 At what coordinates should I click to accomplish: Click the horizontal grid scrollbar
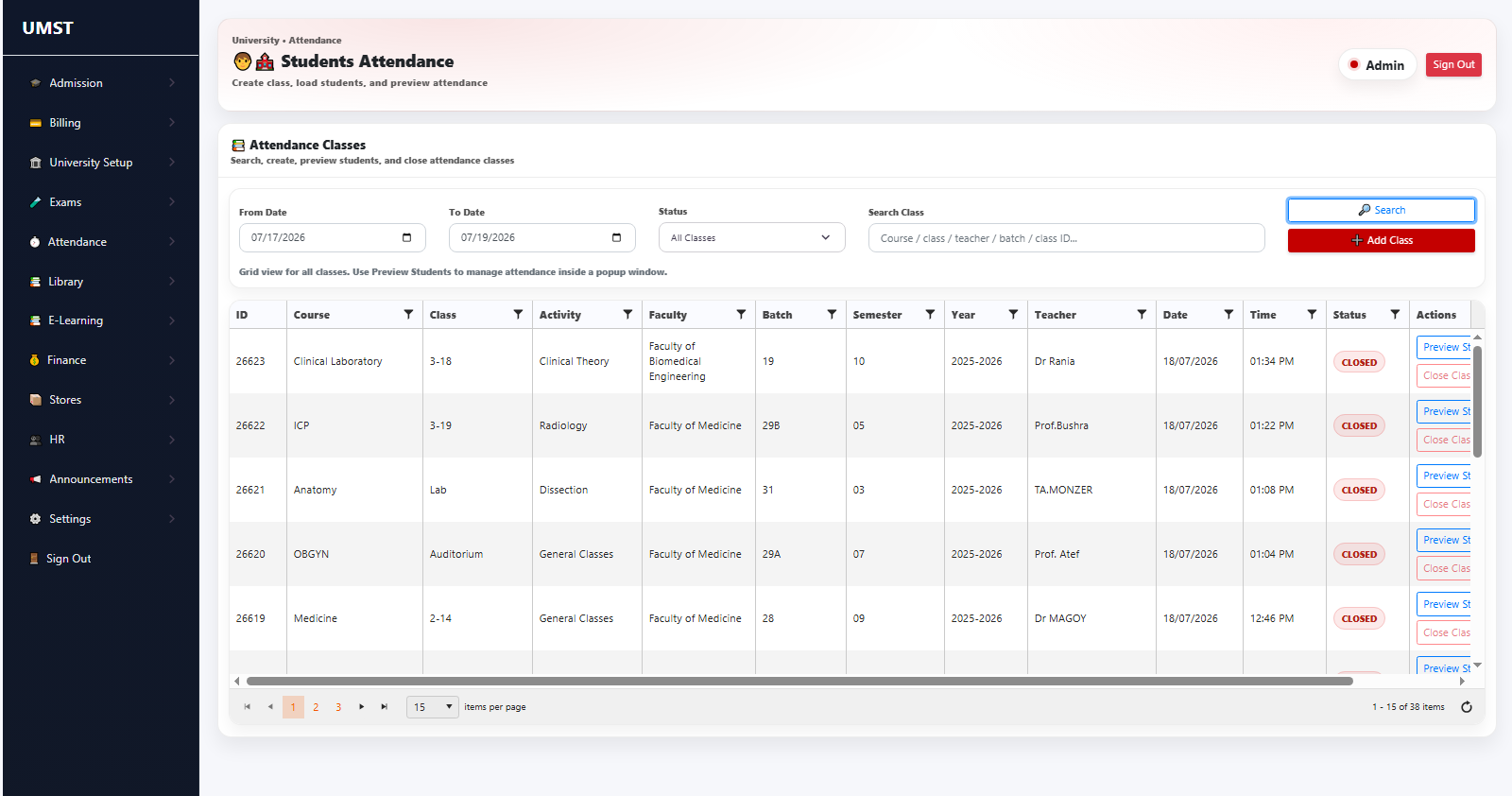tap(799, 681)
